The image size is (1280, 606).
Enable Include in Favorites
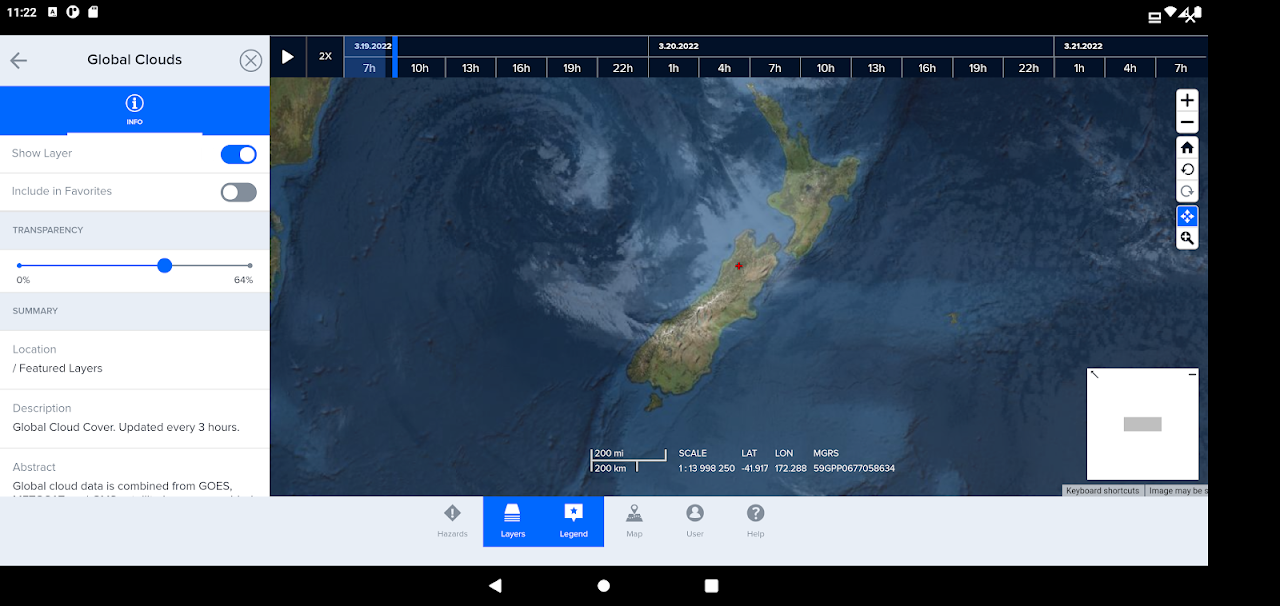pos(238,191)
